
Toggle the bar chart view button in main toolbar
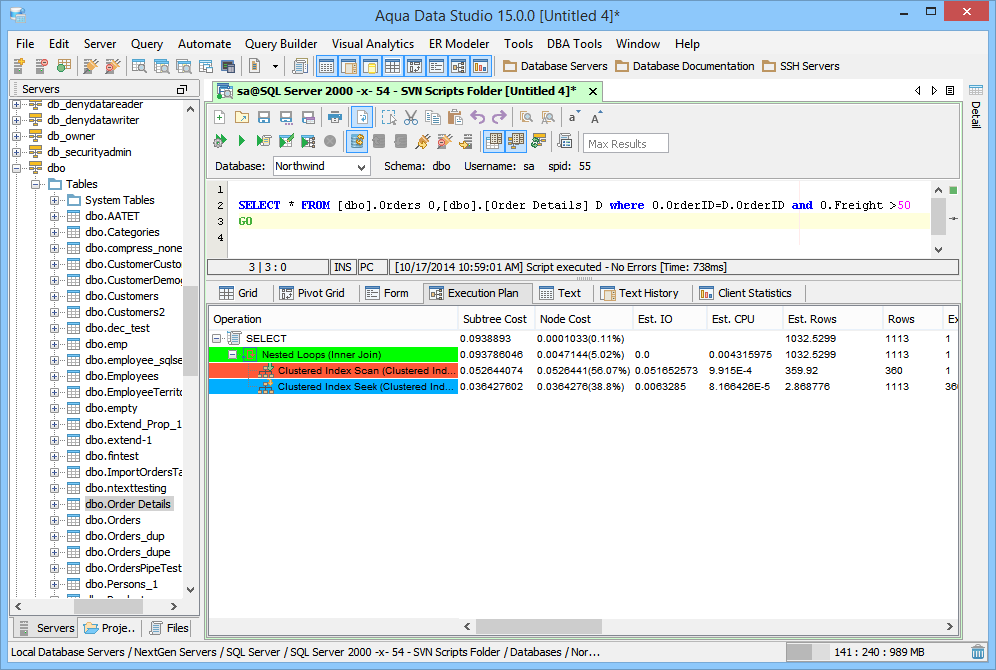pyautogui.click(x=480, y=66)
